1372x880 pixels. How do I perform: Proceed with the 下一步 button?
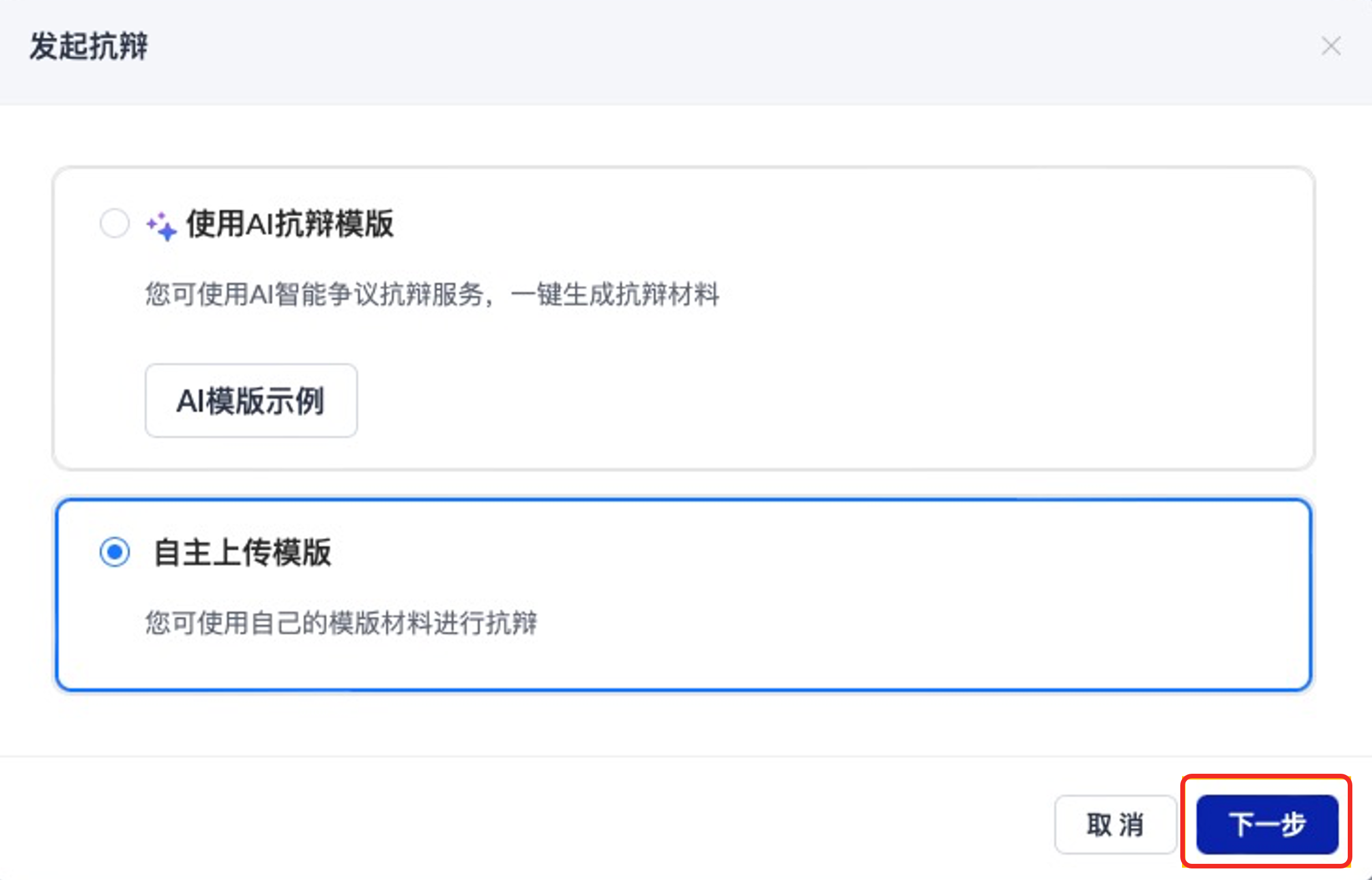pyautogui.click(x=1267, y=824)
